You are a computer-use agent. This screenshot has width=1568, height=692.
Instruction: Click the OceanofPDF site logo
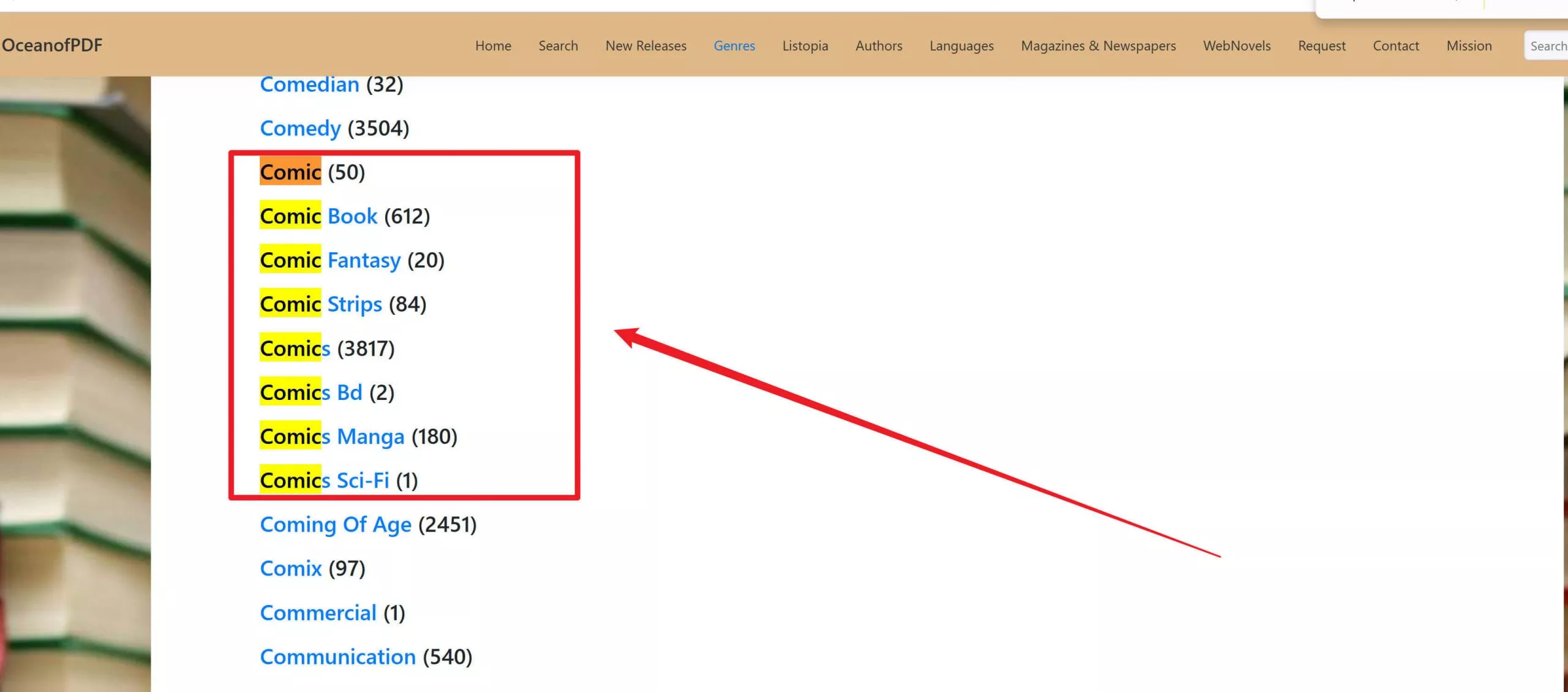52,45
